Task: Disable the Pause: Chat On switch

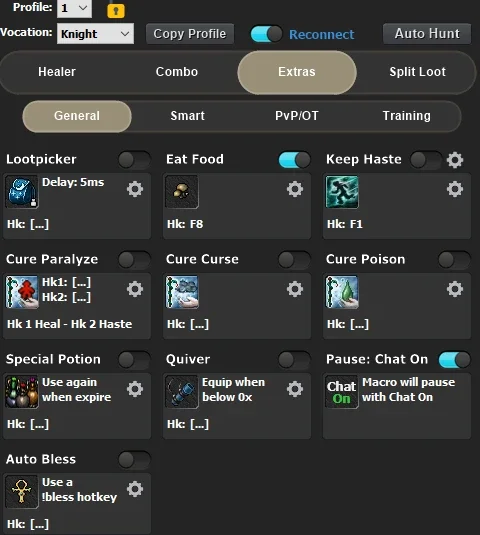Action: 454,360
